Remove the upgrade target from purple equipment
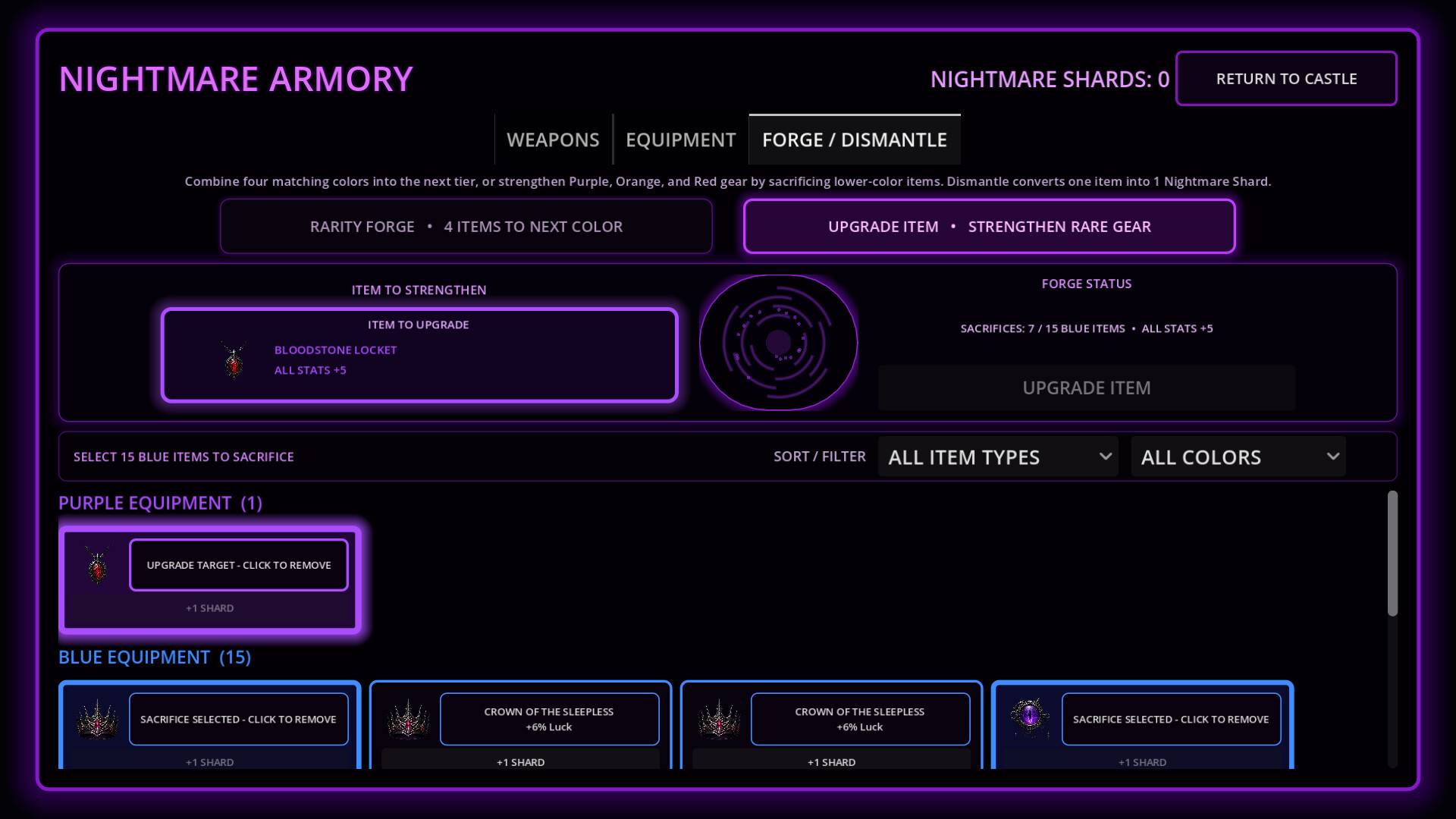Viewport: 1456px width, 819px height. click(239, 565)
